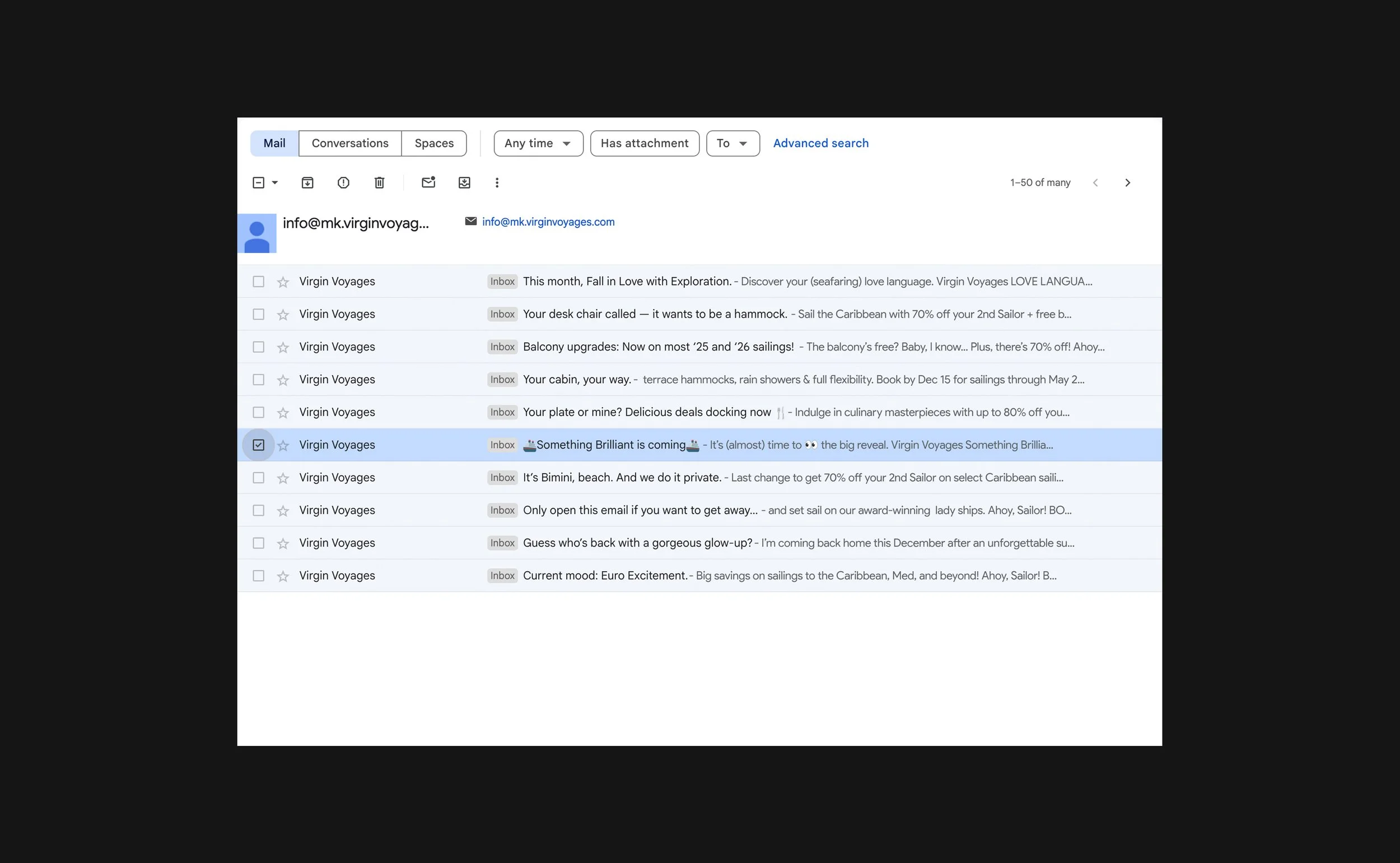1400x863 pixels.
Task: Star the 'Only open this email' message
Action: coord(282,511)
